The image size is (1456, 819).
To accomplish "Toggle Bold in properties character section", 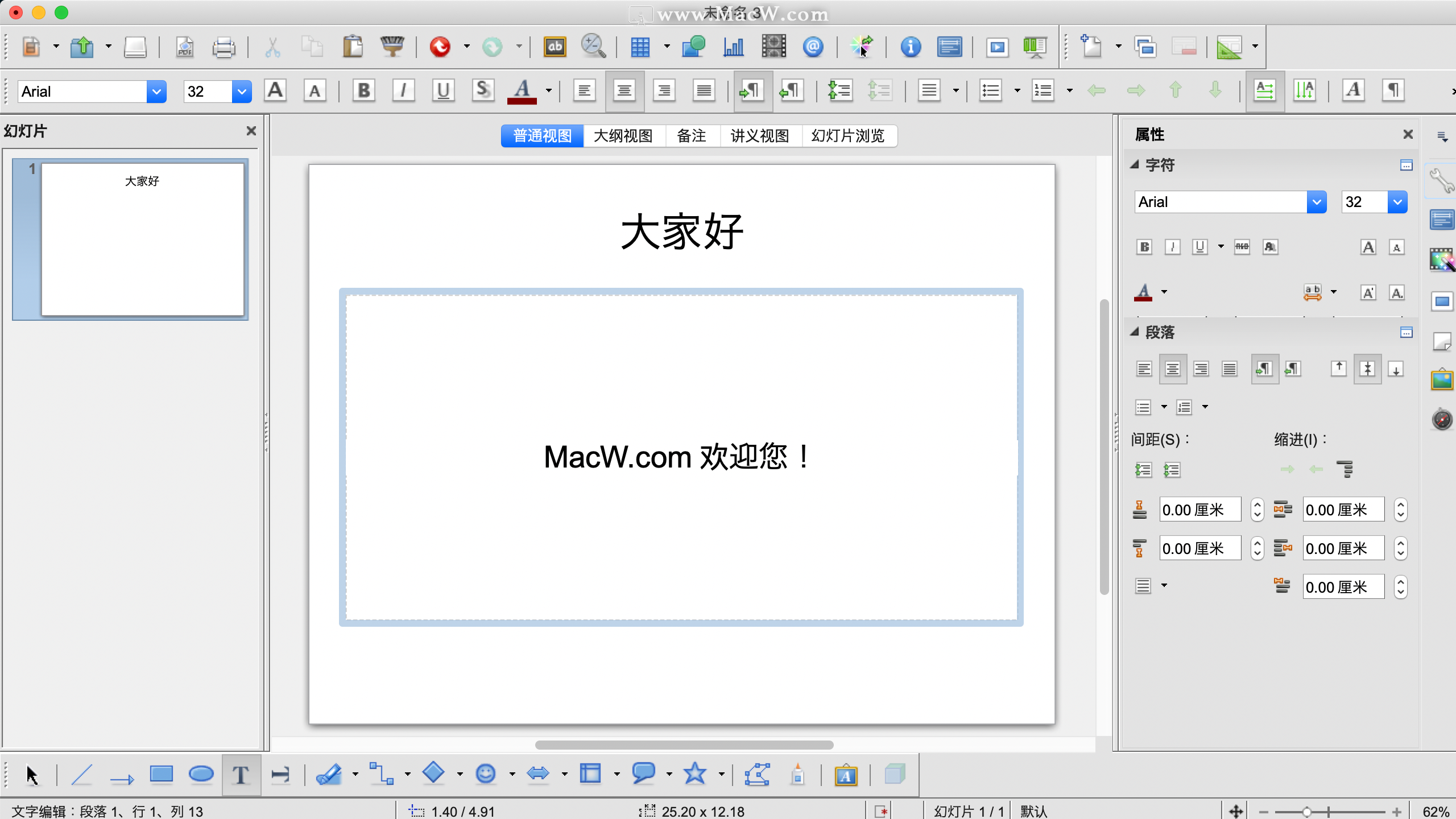I will pyautogui.click(x=1144, y=247).
